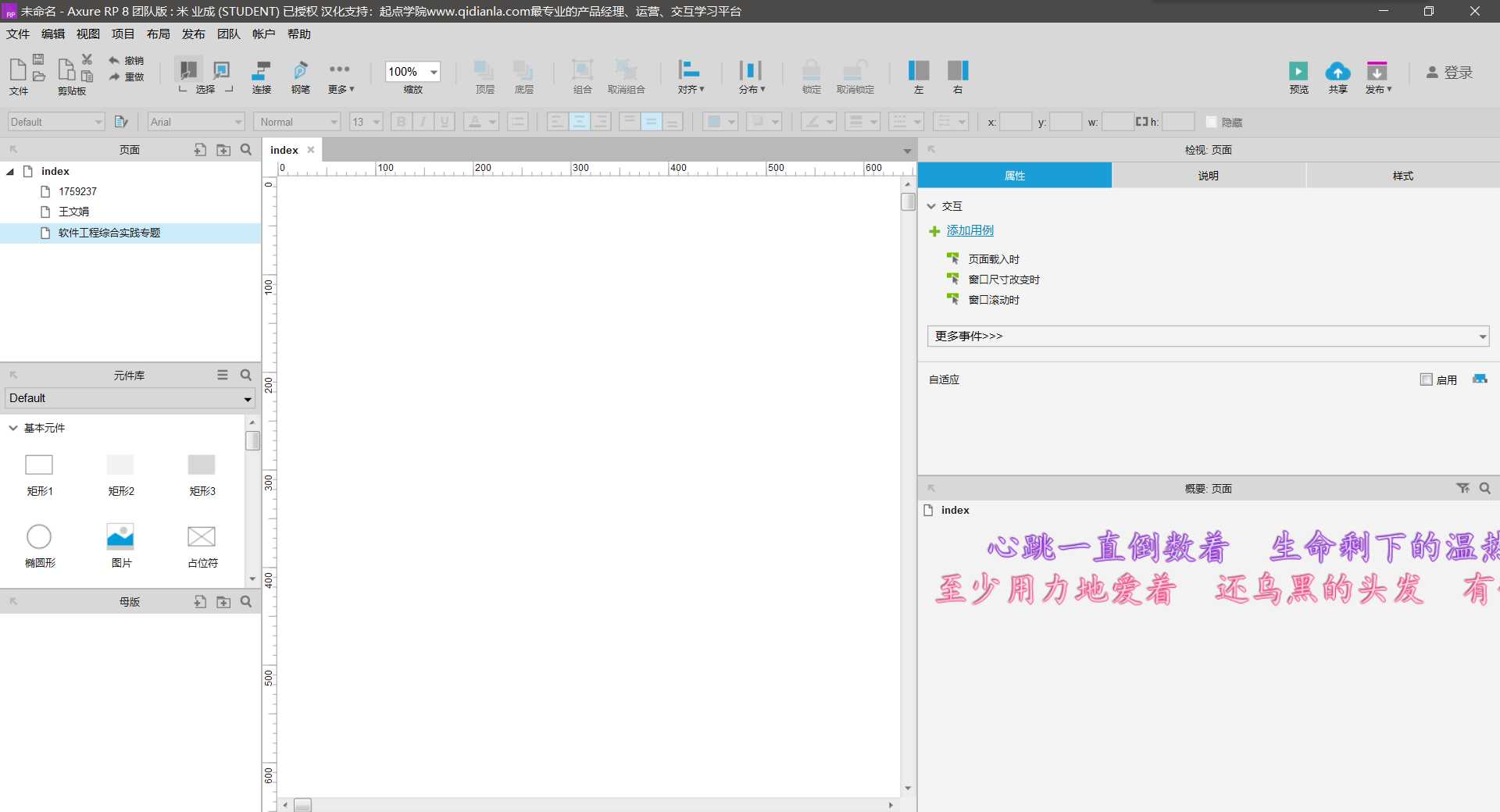This screenshot has height=812, width=1500.
Task: Open the View (视图) menu
Action: coord(88,34)
